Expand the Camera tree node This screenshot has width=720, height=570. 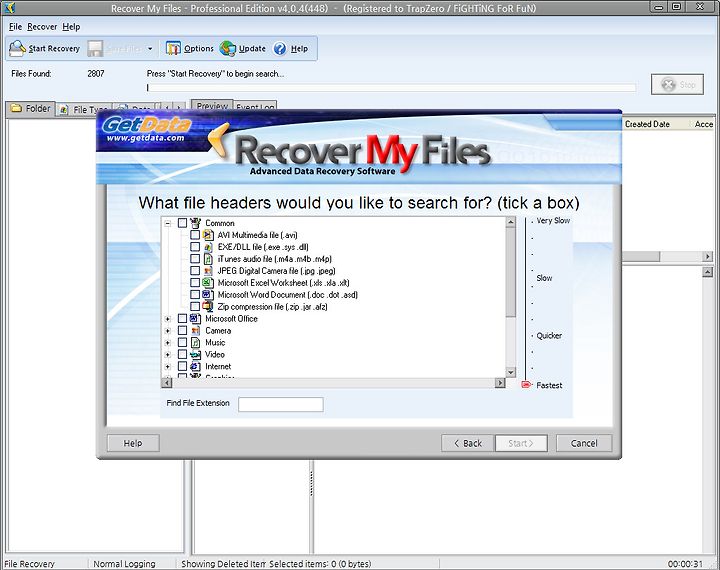[168, 331]
